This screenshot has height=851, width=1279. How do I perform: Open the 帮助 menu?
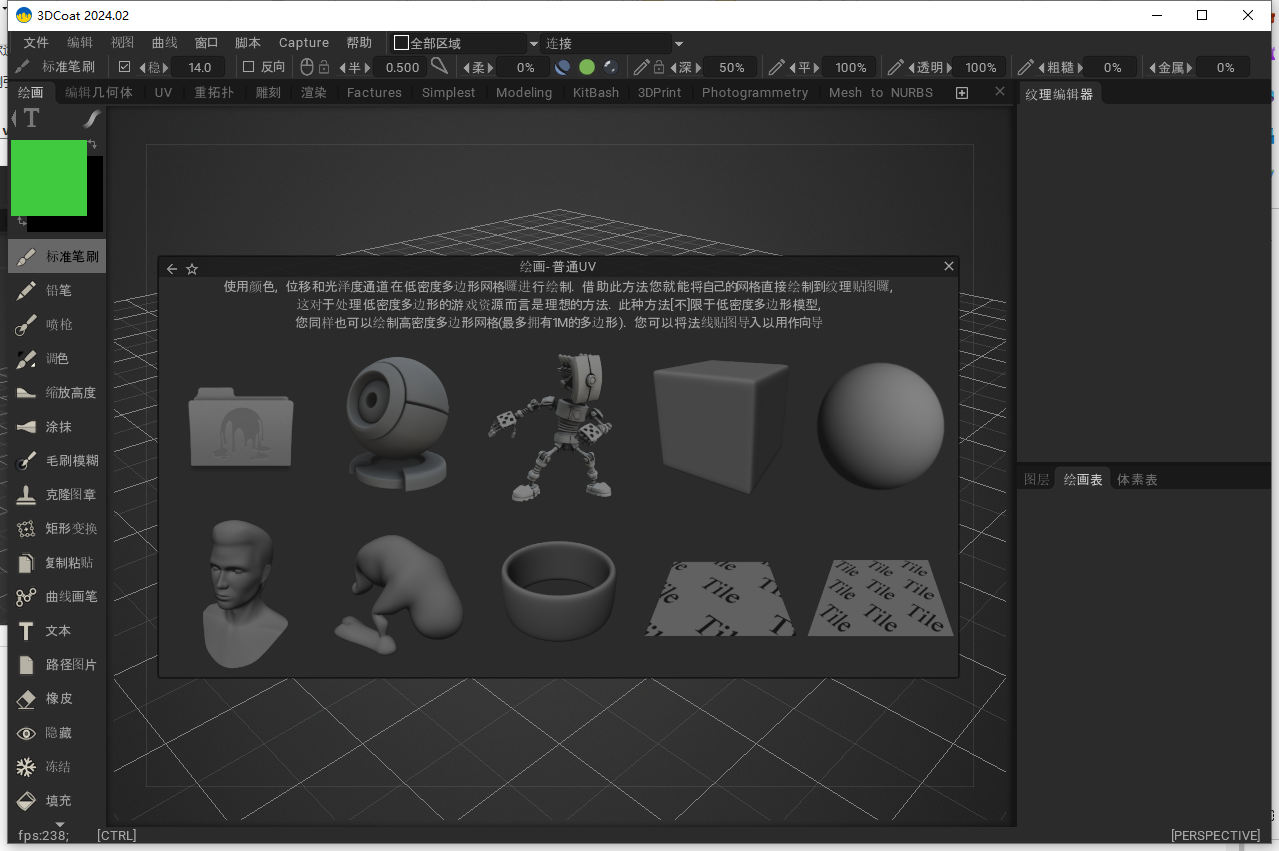359,43
